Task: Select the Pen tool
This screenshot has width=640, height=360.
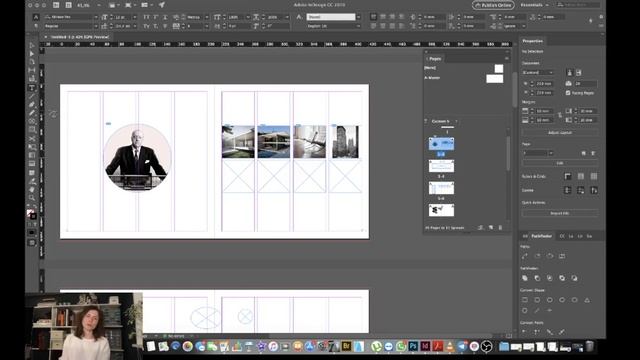Action: (32, 104)
